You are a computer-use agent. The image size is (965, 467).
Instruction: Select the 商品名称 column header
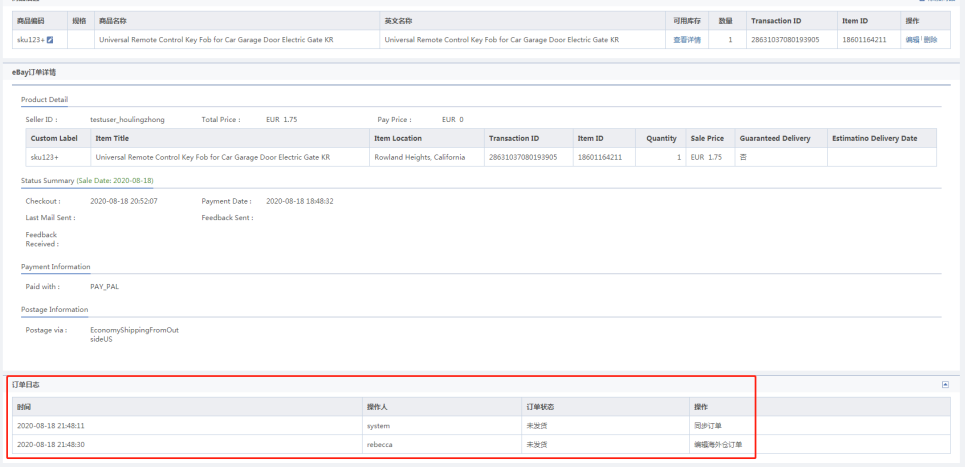113,21
